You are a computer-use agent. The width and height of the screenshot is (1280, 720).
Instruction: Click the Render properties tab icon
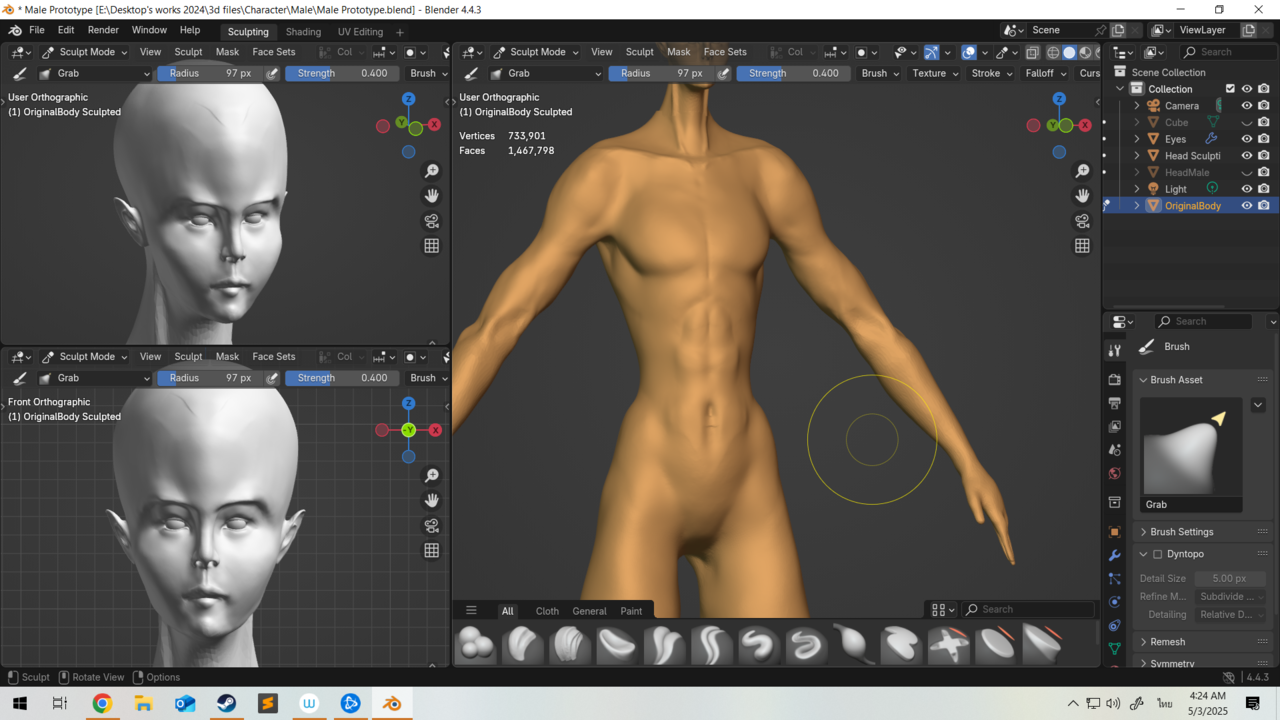pos(1115,380)
